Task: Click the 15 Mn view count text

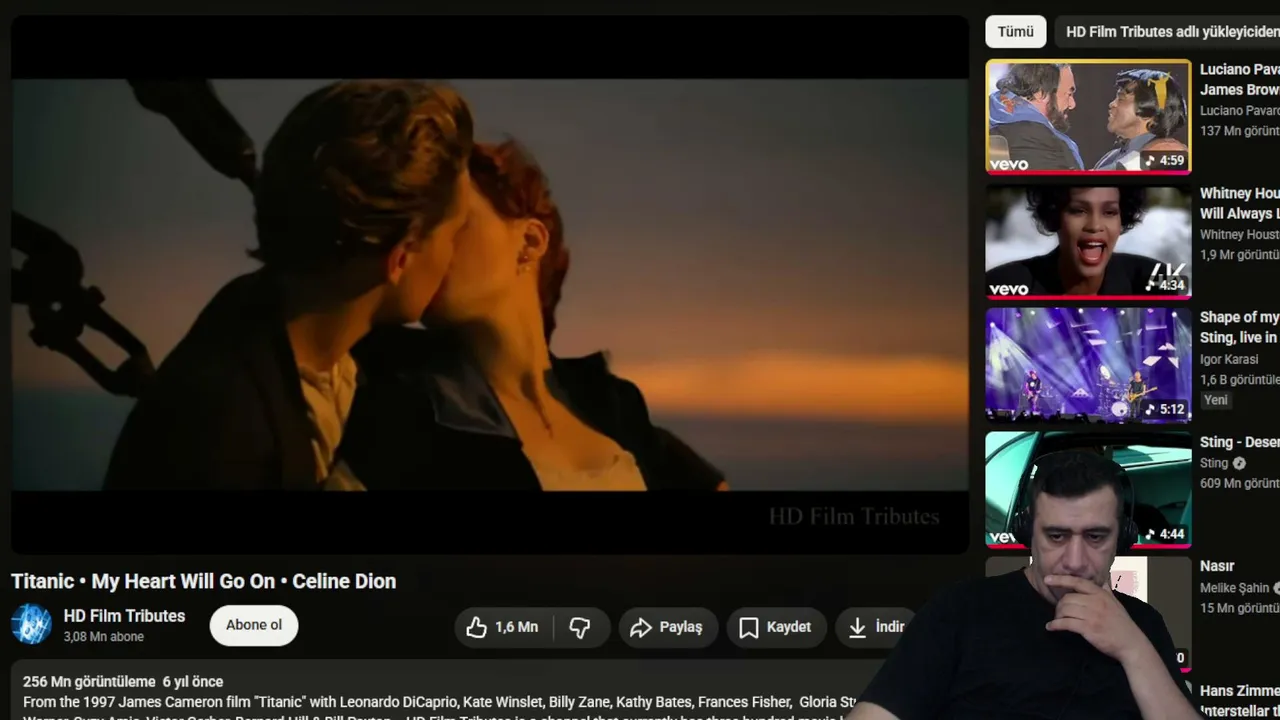Action: (x=1240, y=608)
